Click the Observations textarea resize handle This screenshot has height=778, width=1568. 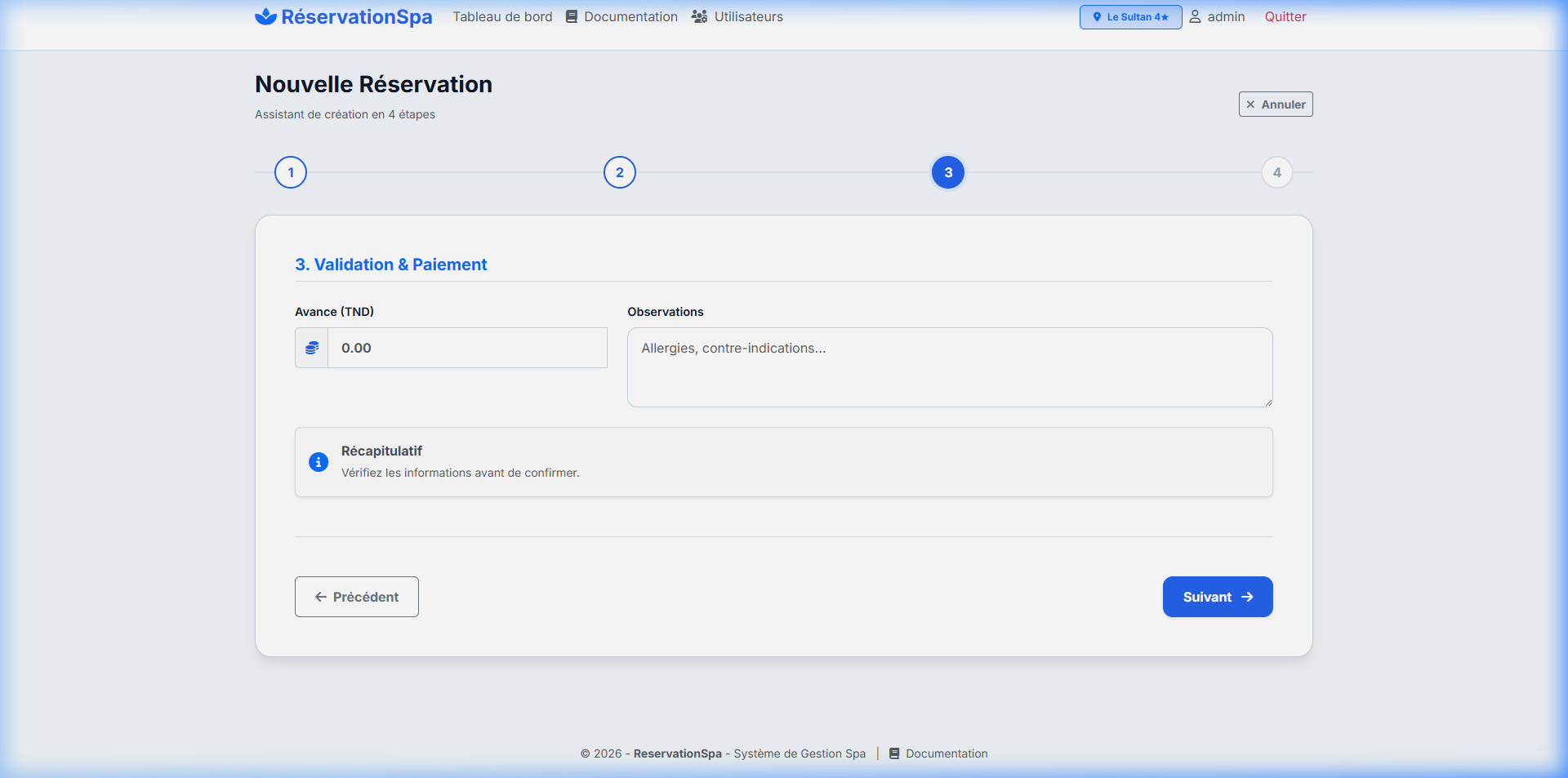pos(1268,402)
